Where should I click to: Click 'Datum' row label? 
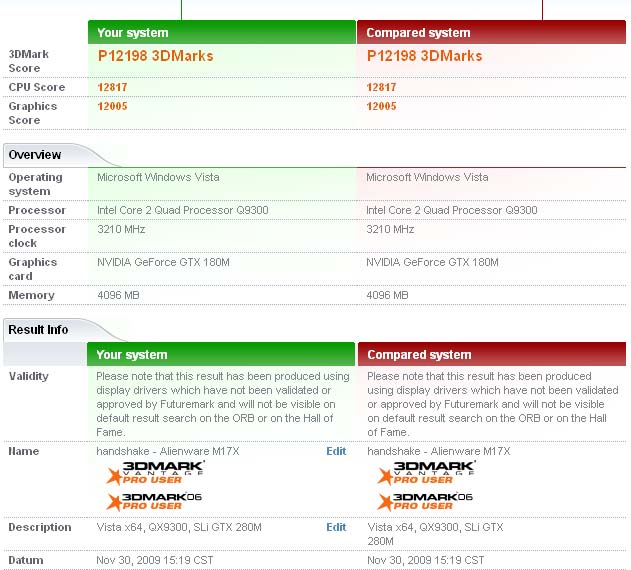click(x=26, y=560)
